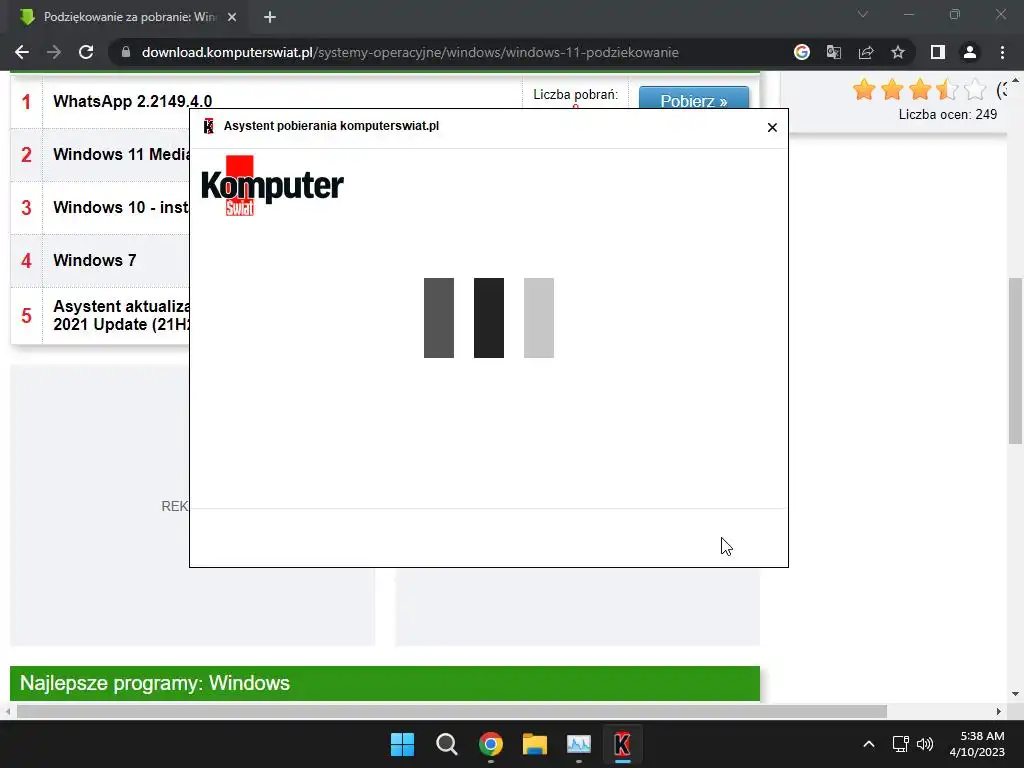Close the Asystent pobierania dialog

click(x=772, y=127)
